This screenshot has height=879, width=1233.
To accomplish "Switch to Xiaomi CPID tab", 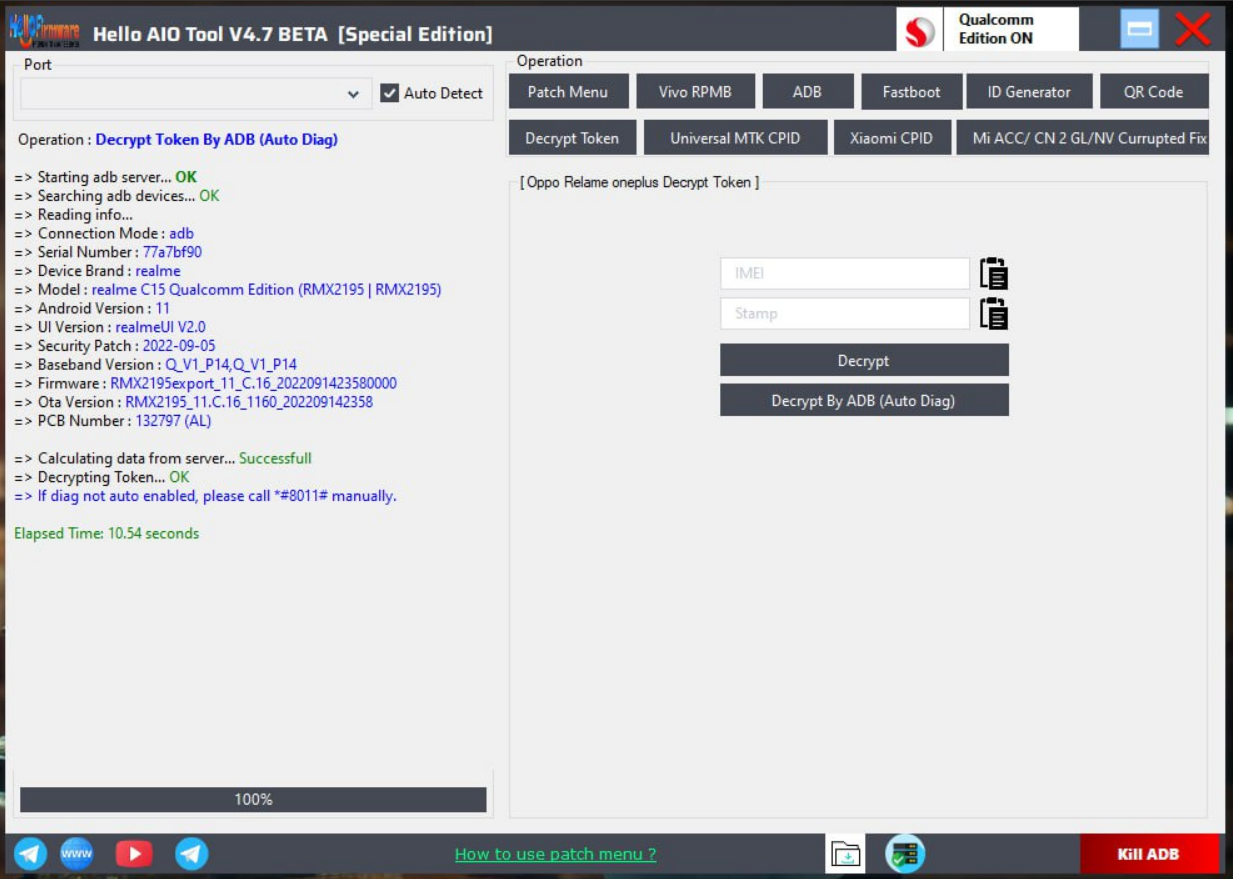I will point(891,138).
